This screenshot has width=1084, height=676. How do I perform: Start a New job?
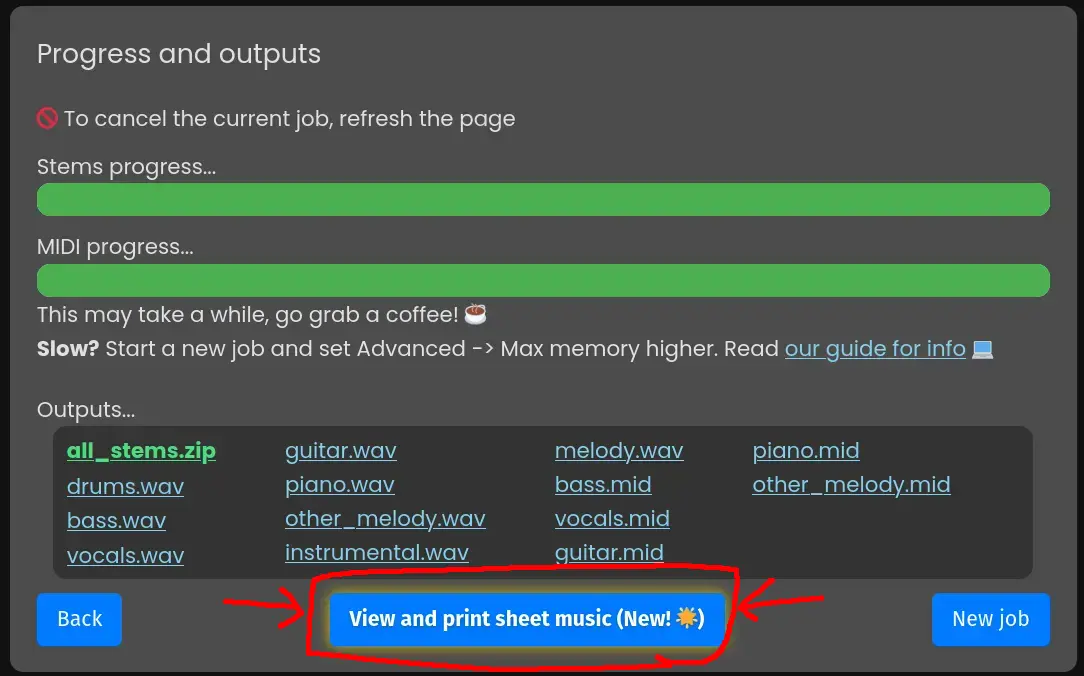tap(990, 619)
